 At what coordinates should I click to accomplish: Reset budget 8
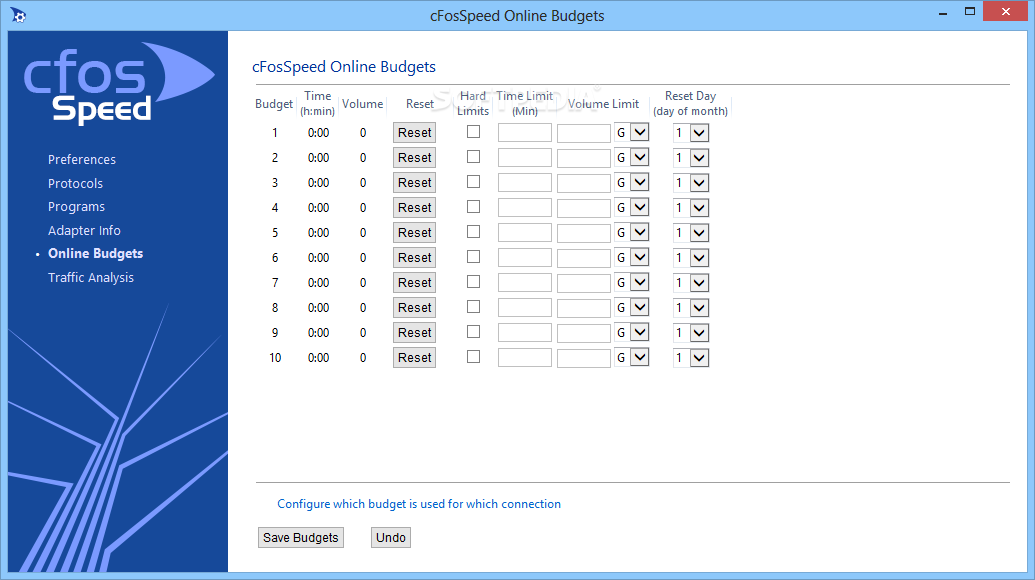[415, 308]
